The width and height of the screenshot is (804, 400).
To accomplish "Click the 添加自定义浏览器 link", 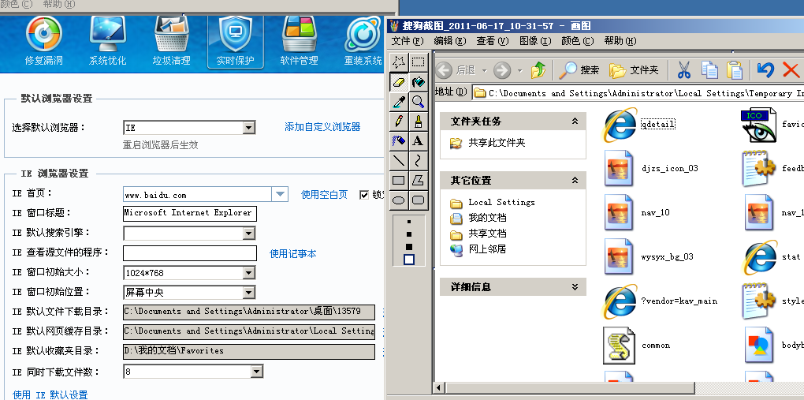I will pos(322,128).
